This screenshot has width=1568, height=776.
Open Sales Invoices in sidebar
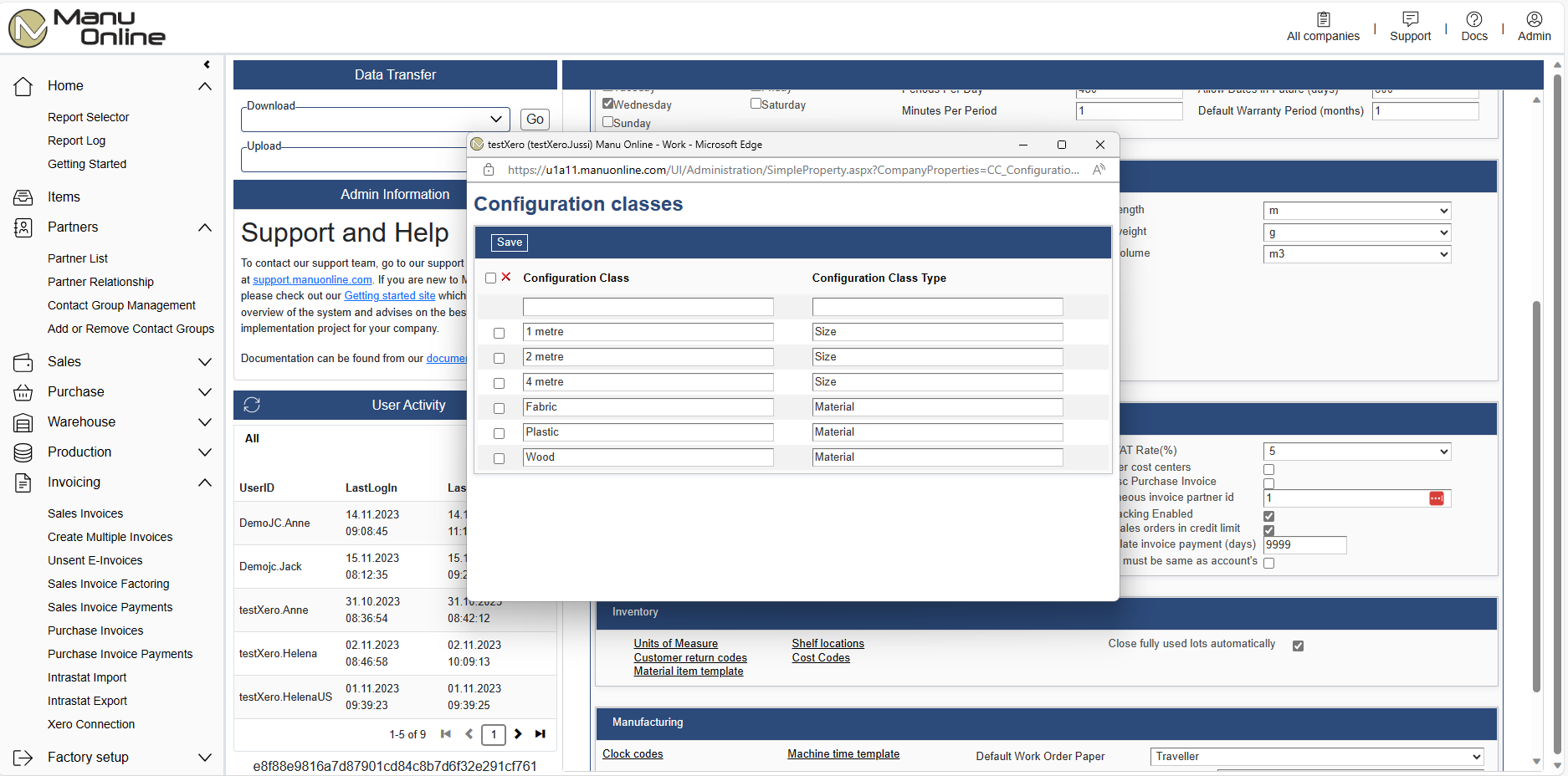85,513
